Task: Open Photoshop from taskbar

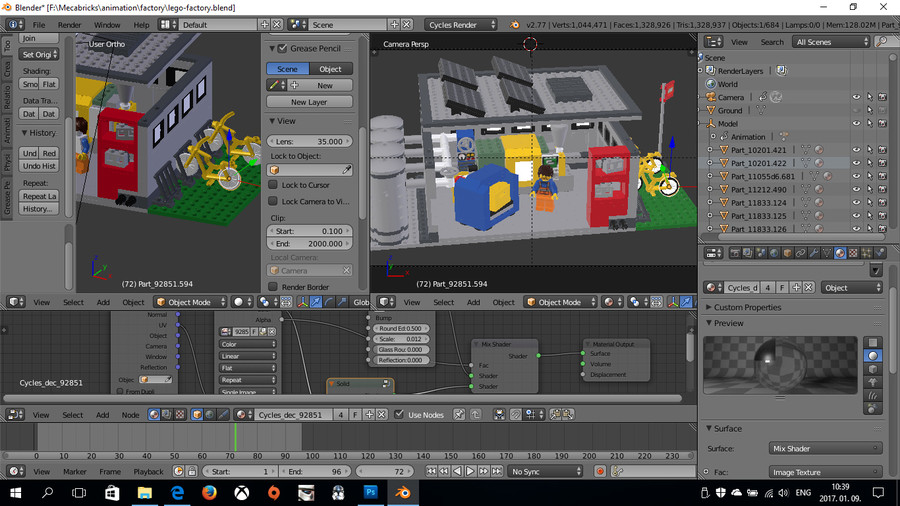Action: 370,493
